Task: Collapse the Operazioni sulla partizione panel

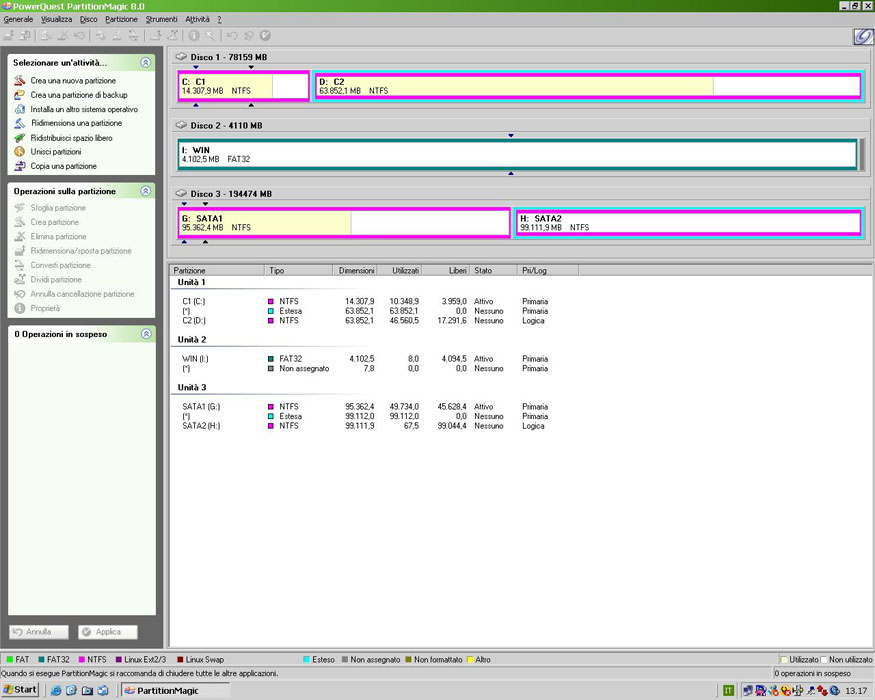Action: (146, 191)
